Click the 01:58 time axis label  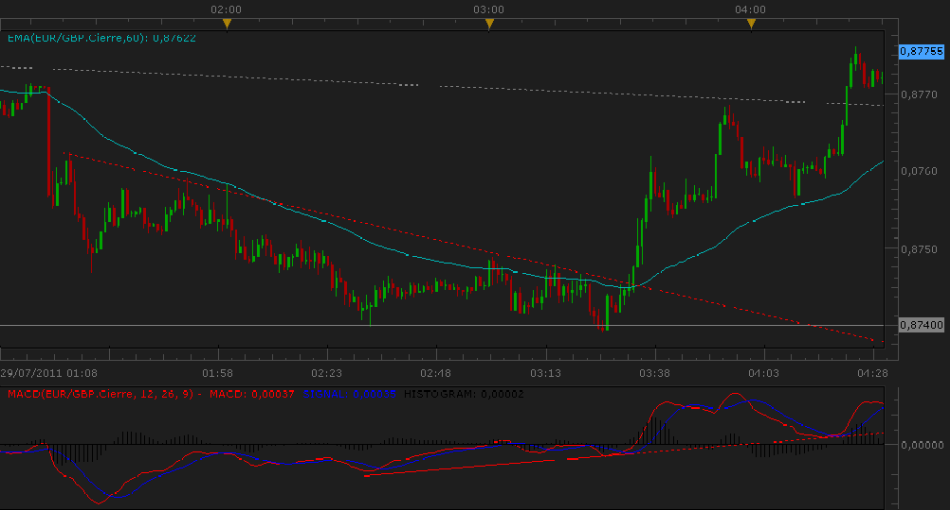point(217,372)
